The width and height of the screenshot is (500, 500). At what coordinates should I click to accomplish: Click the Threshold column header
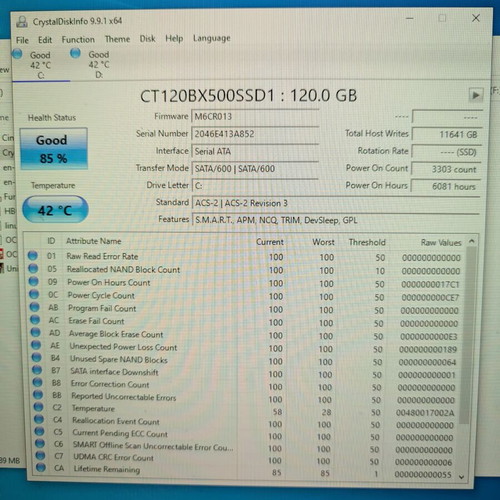[x=367, y=242]
